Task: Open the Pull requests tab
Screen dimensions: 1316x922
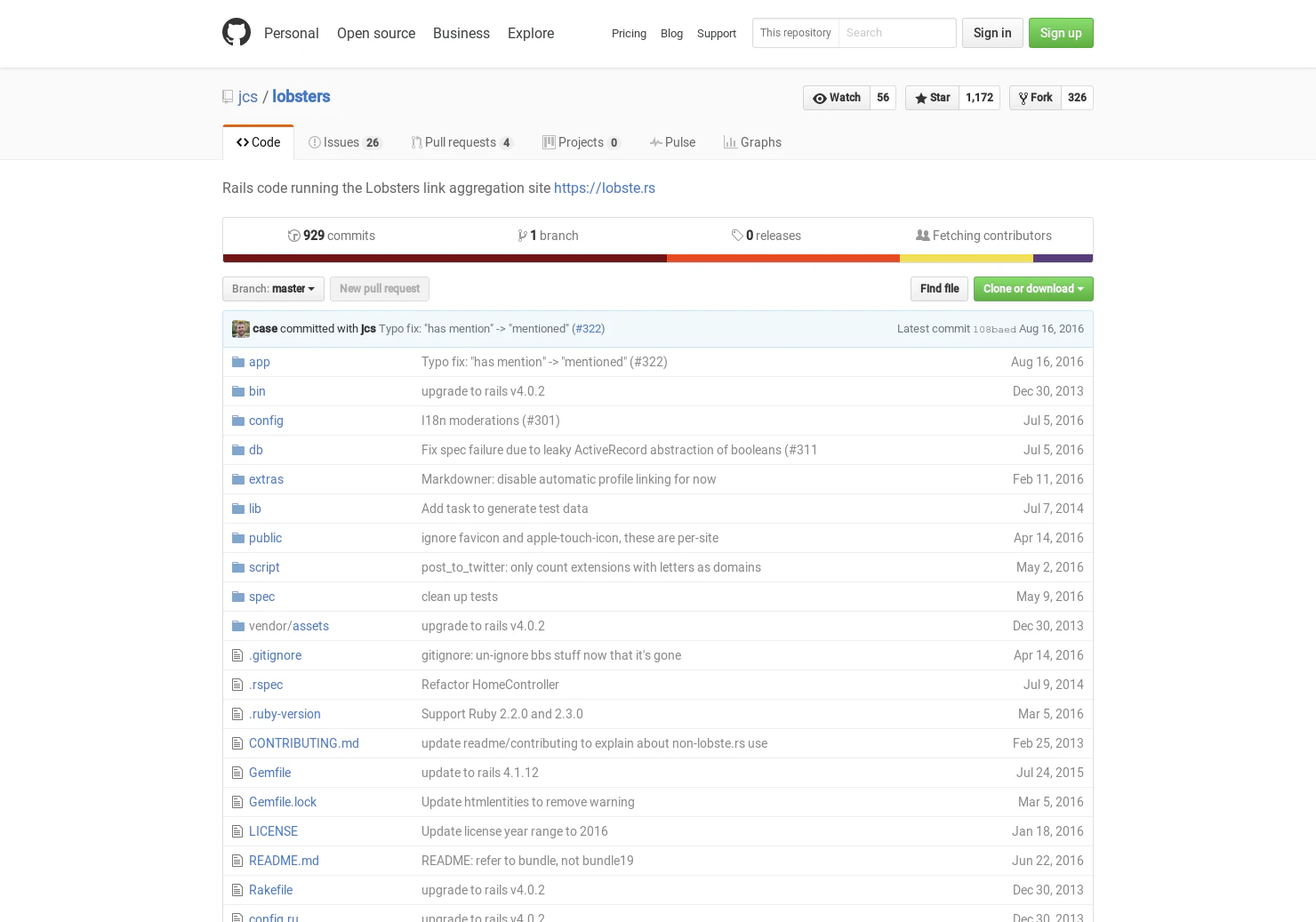Action: 462,142
